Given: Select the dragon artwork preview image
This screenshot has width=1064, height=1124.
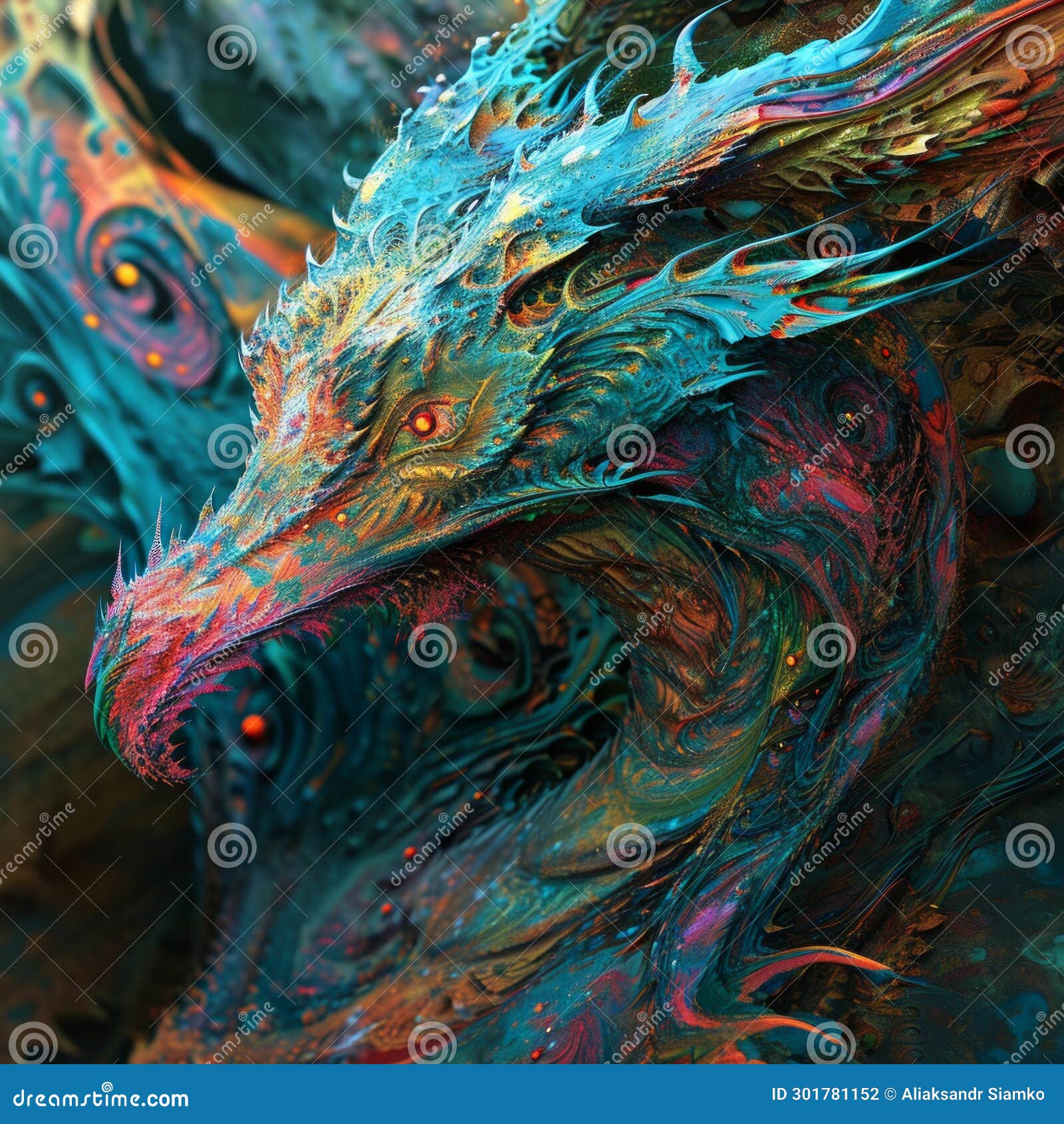Looking at the screenshot, I should coord(532,532).
